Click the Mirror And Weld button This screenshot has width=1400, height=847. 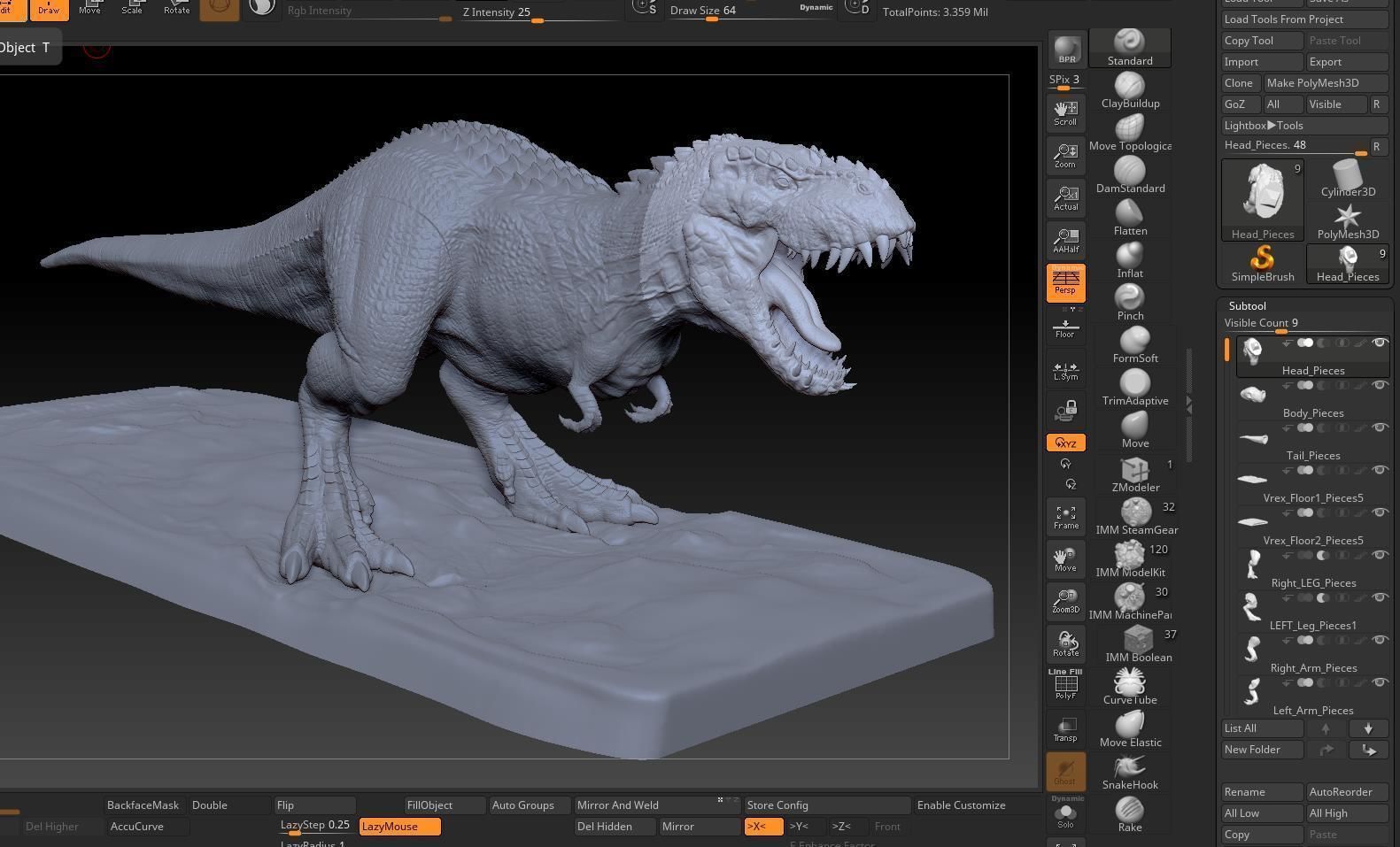tap(657, 805)
